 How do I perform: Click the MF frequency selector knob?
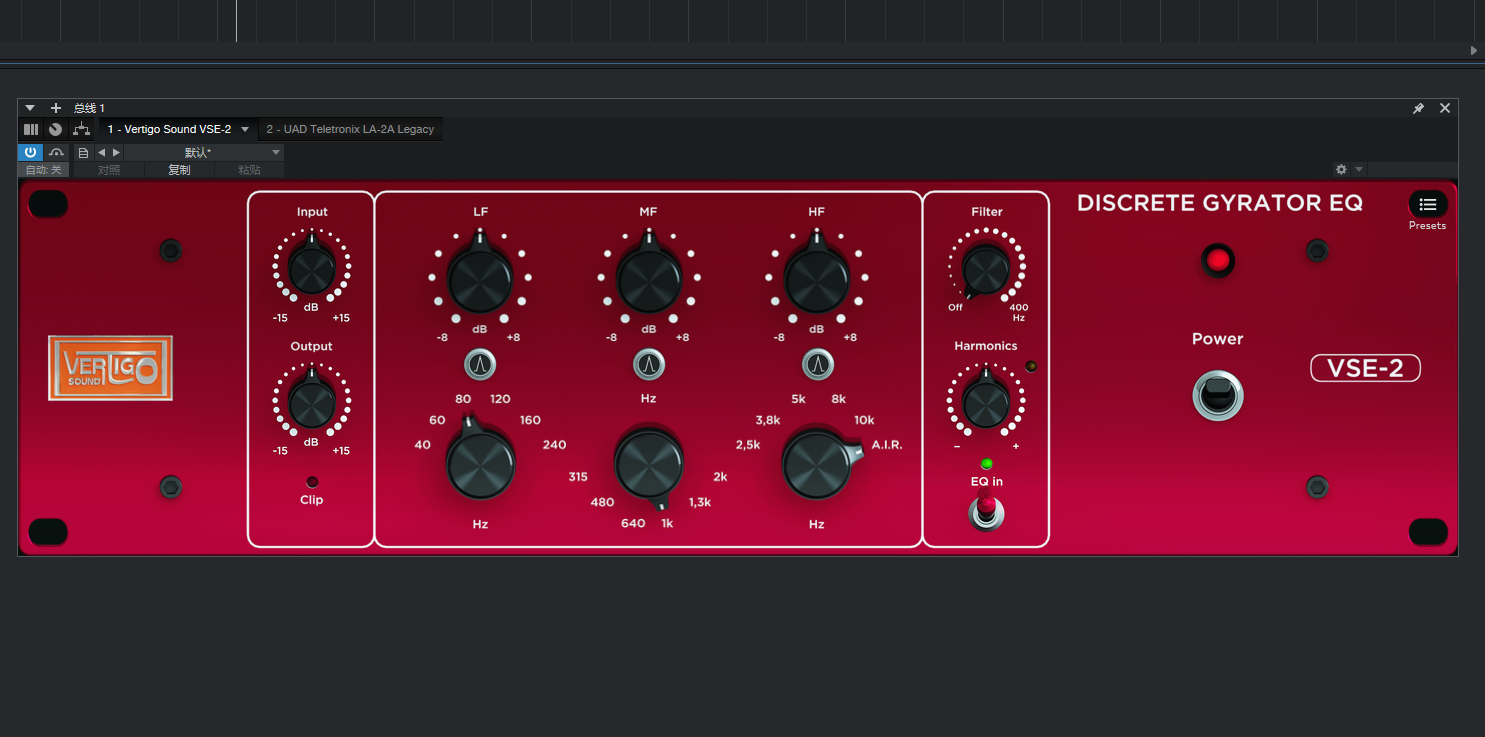tap(649, 464)
